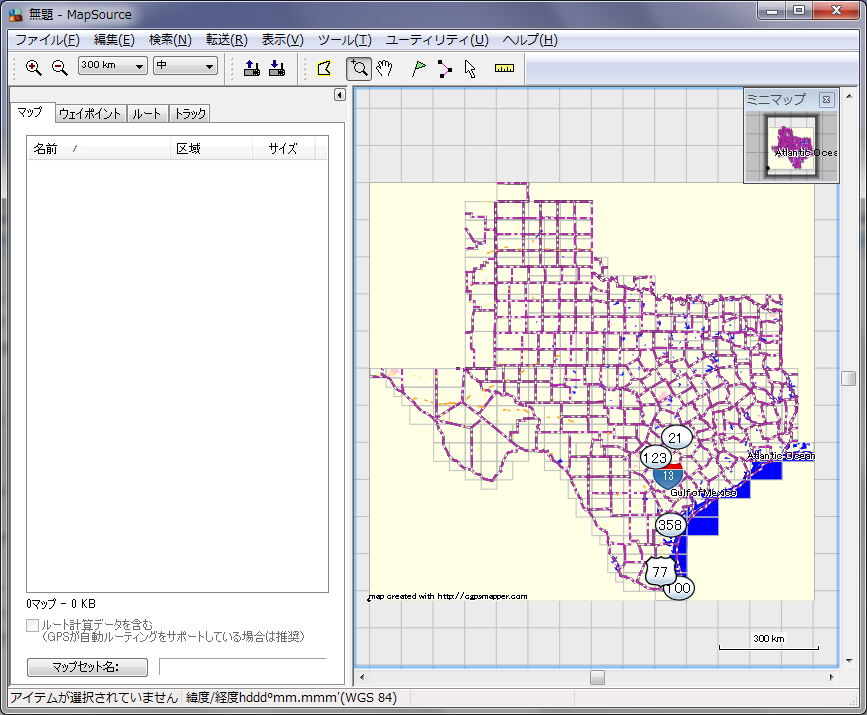Click the map's scroll down arrow

pyautogui.click(x=849, y=661)
